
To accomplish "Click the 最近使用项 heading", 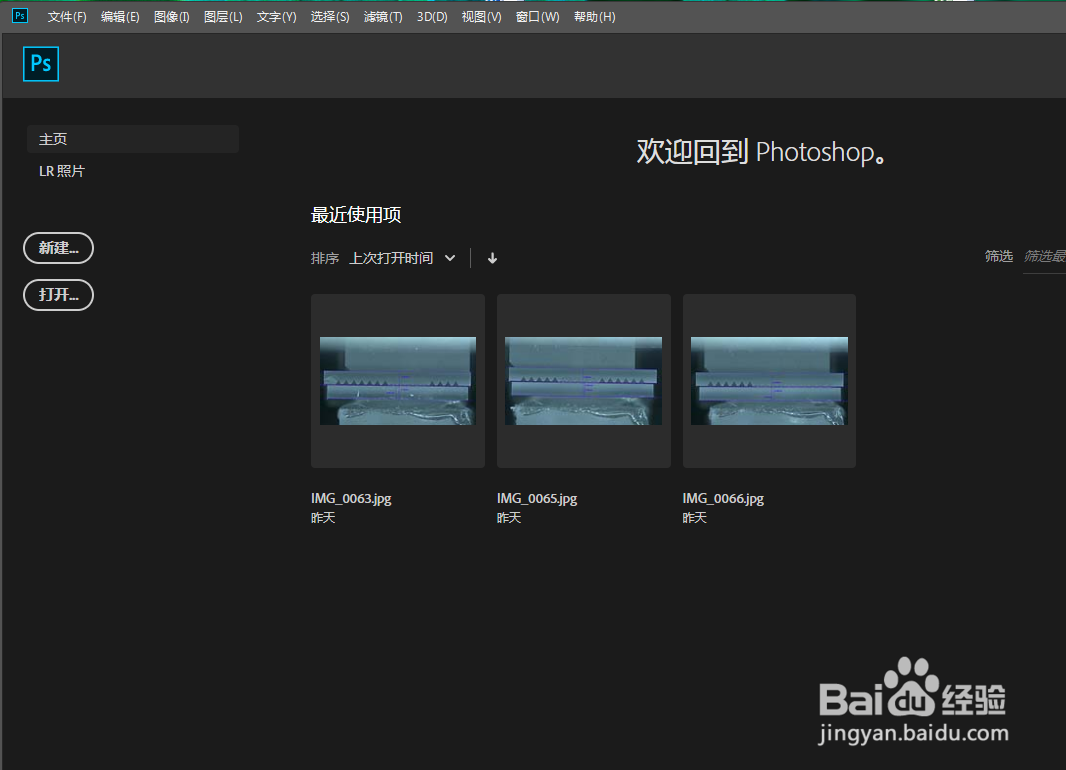I will (x=356, y=215).
